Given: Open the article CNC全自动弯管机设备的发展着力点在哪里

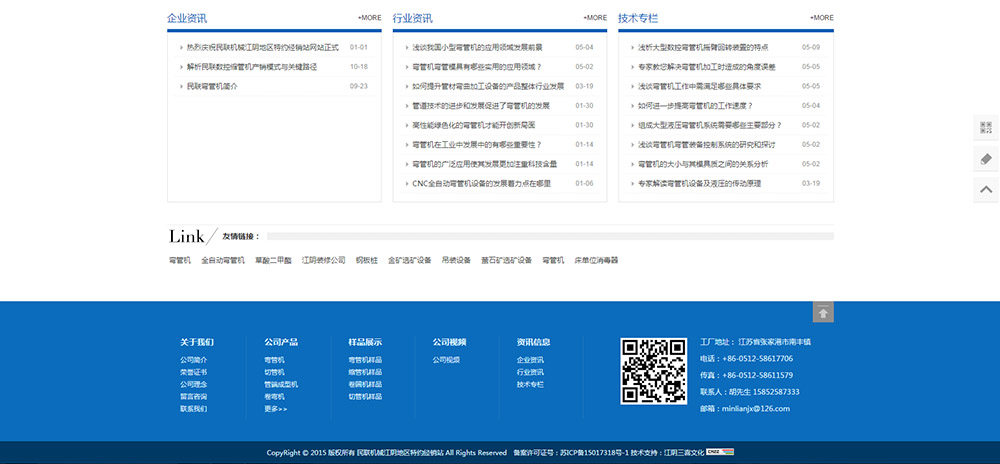Looking at the screenshot, I should (481, 184).
